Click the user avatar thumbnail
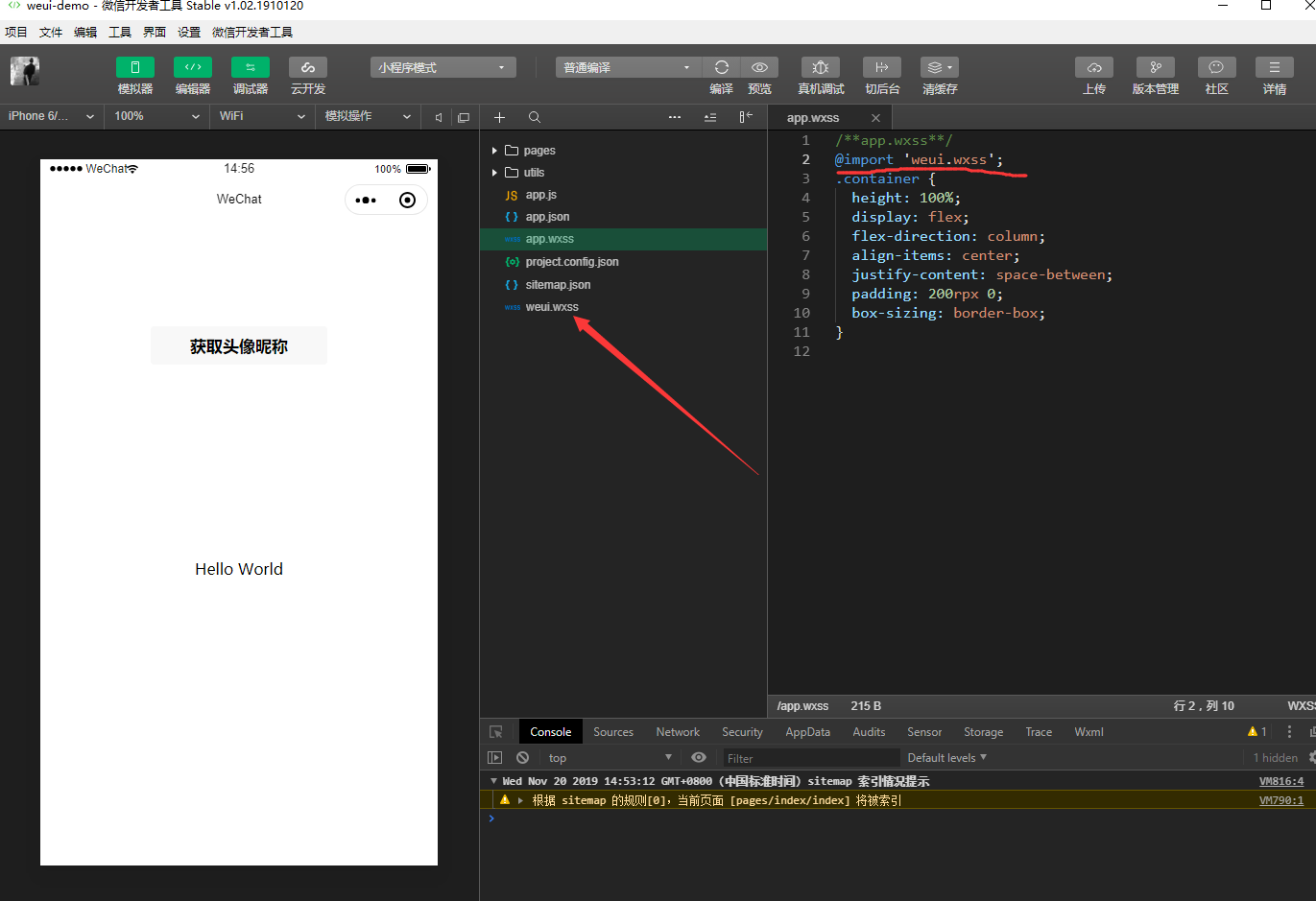1316x901 pixels. point(25,71)
